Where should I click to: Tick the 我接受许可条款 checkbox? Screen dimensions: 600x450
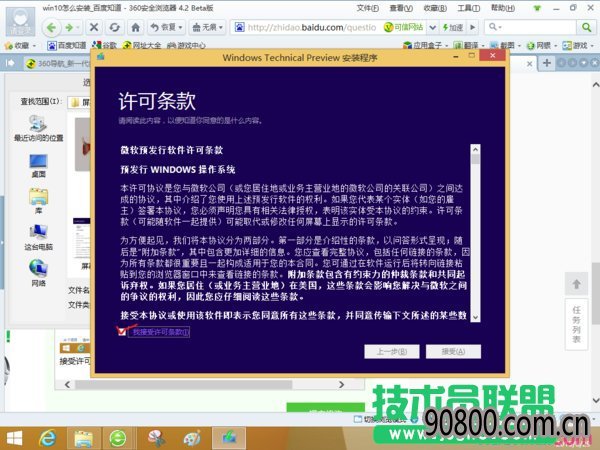(x=122, y=331)
